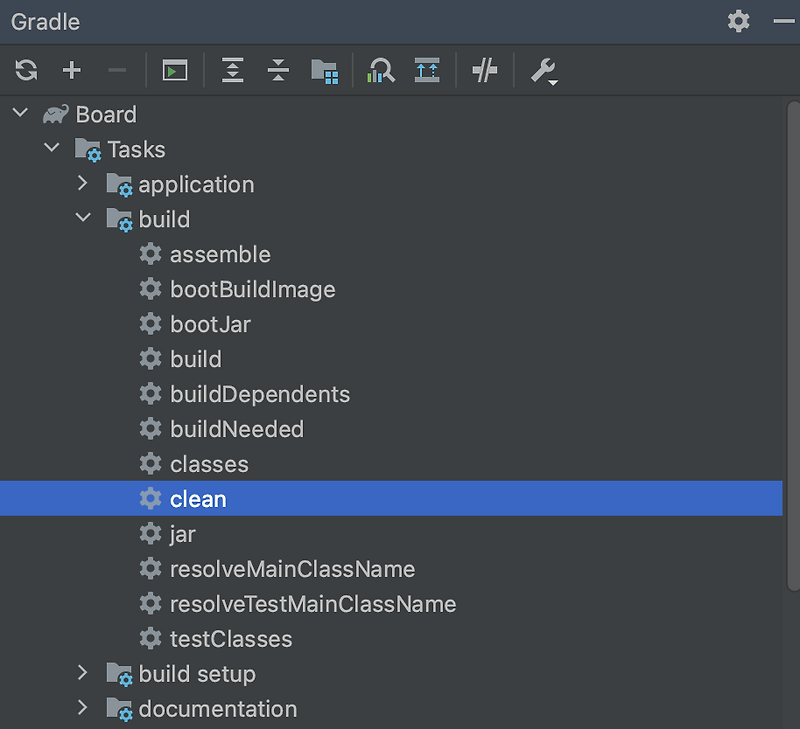
Task: Open build tool settings wrench
Action: [544, 71]
